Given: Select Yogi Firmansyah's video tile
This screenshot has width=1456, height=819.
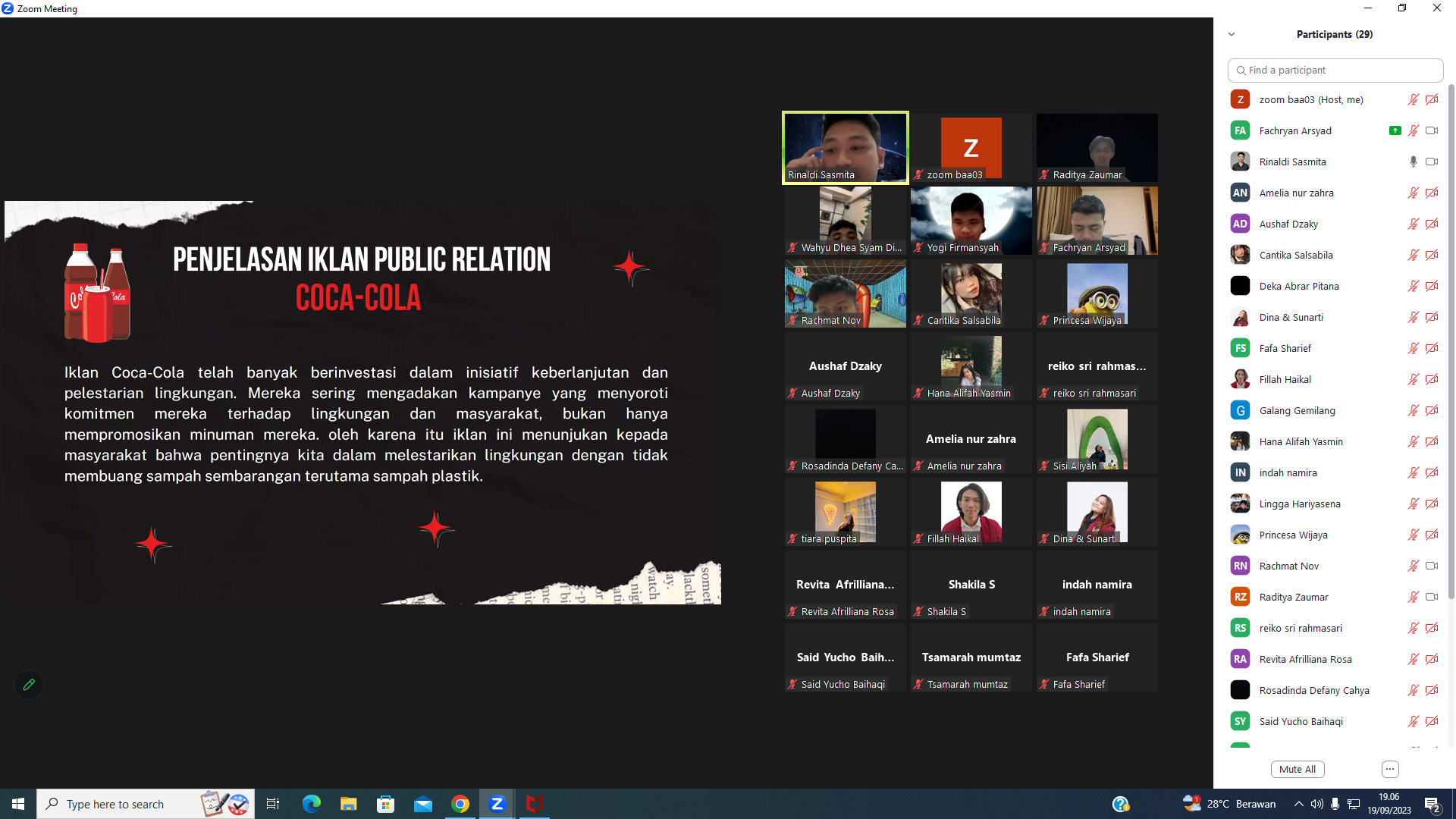Looking at the screenshot, I should [x=971, y=221].
